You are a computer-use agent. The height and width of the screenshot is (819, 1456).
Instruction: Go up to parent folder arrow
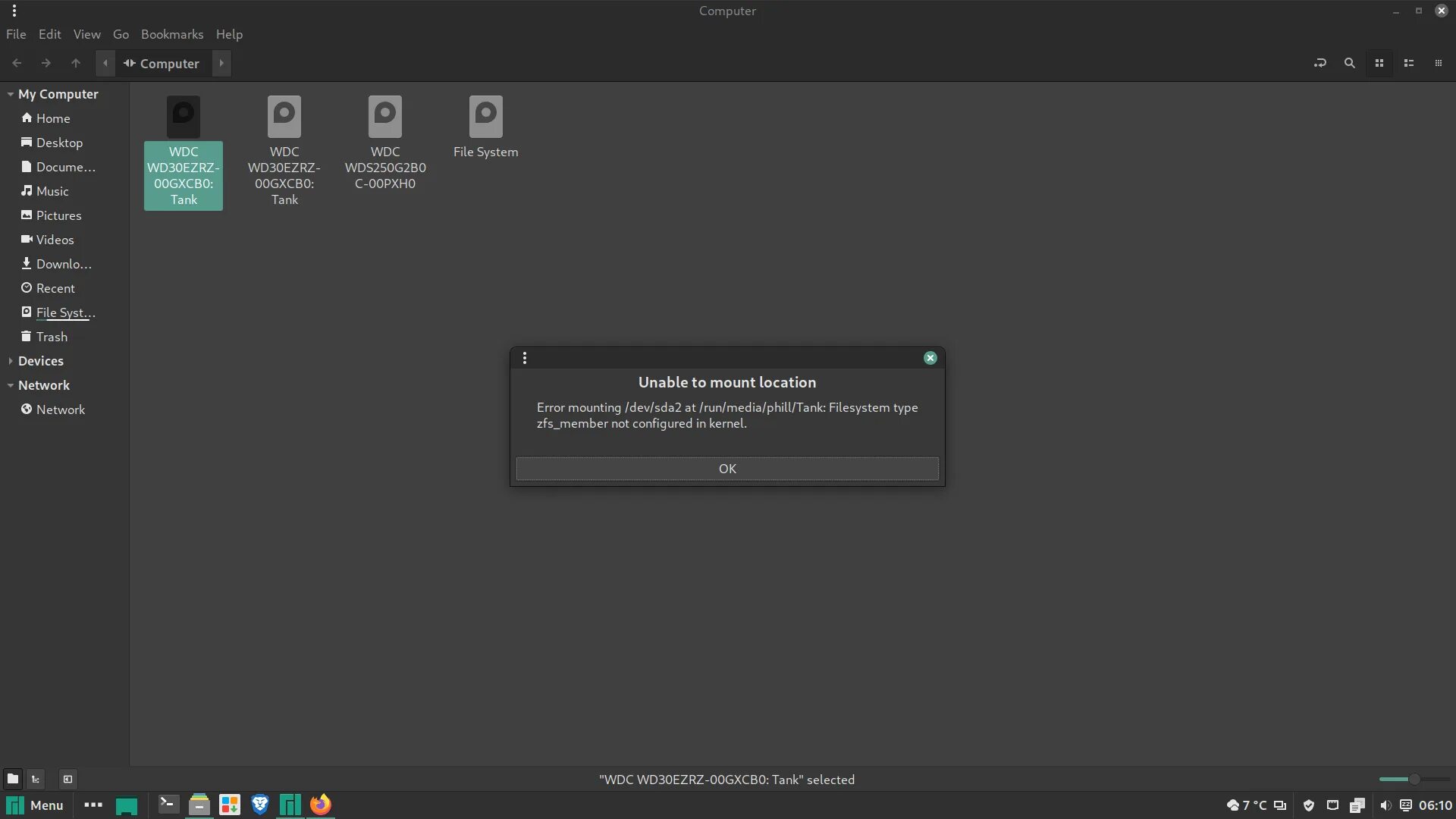tap(75, 63)
